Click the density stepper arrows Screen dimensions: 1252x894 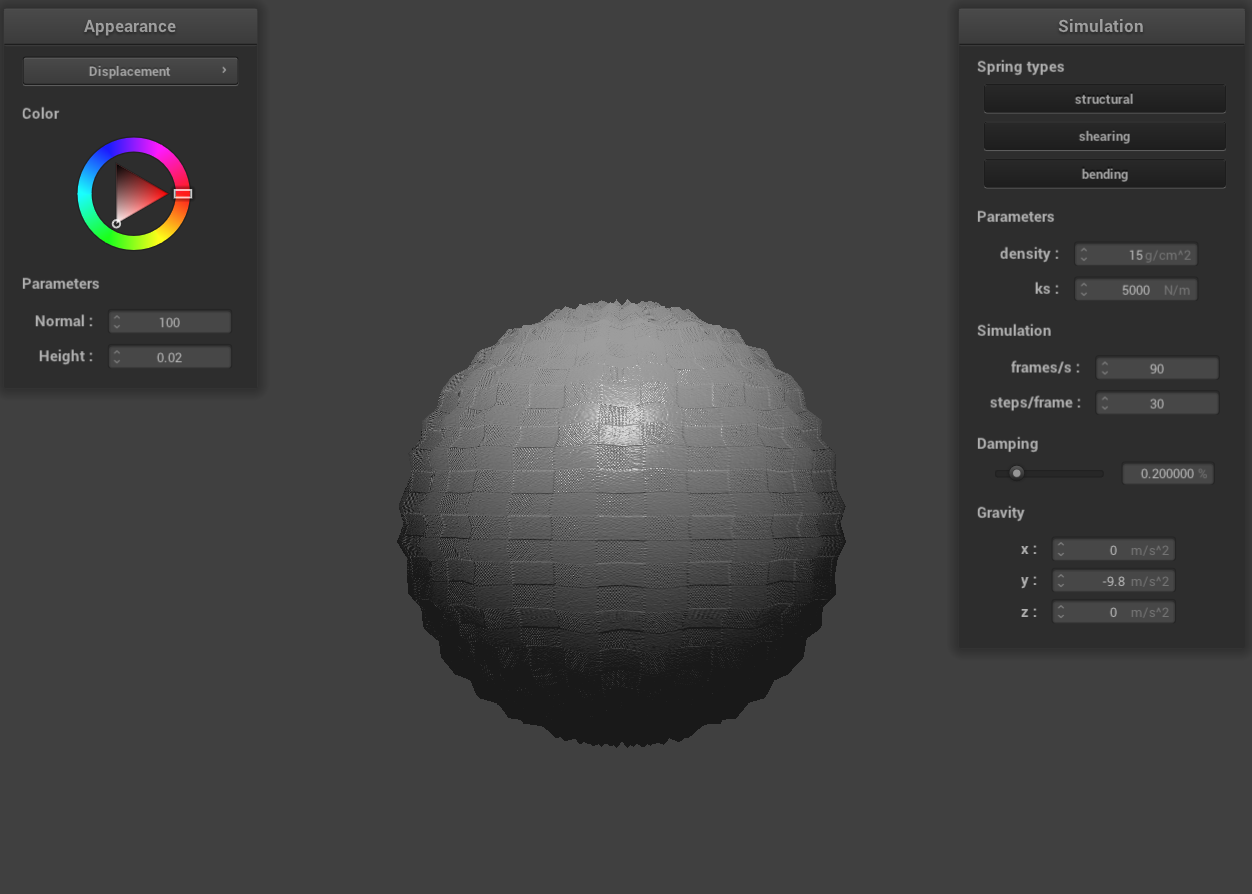pyautogui.click(x=1083, y=255)
